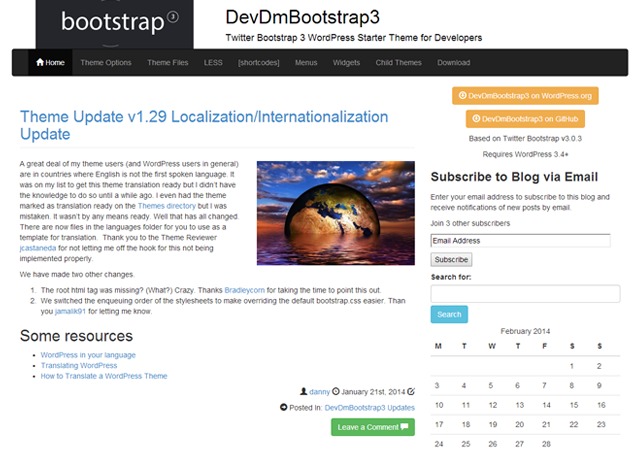The height and width of the screenshot is (450, 640).
Task: Select calendar day 14
Action: tap(547, 405)
